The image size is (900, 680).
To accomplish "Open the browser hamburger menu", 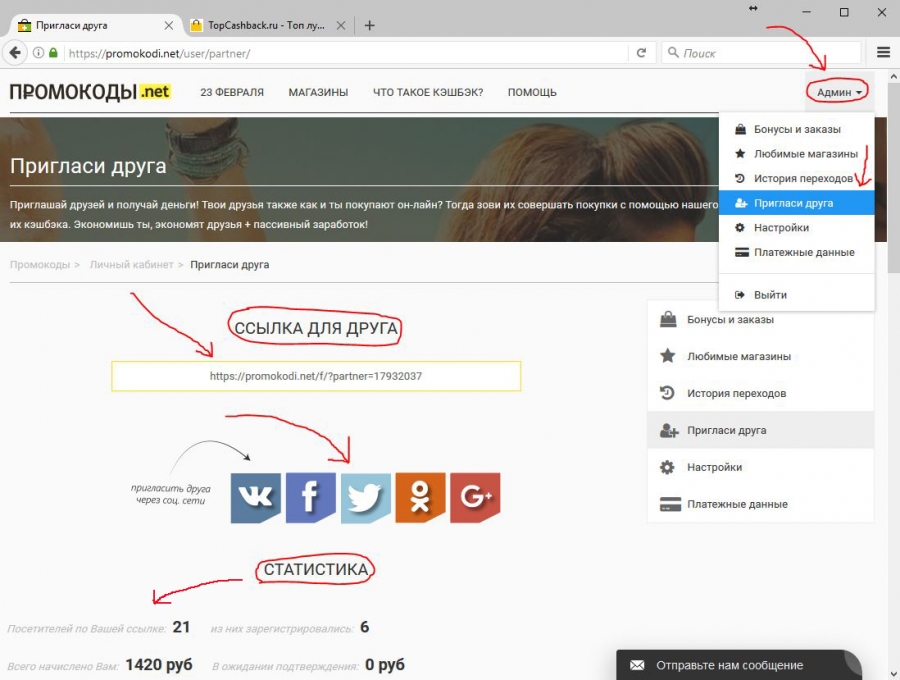I will pos(883,53).
